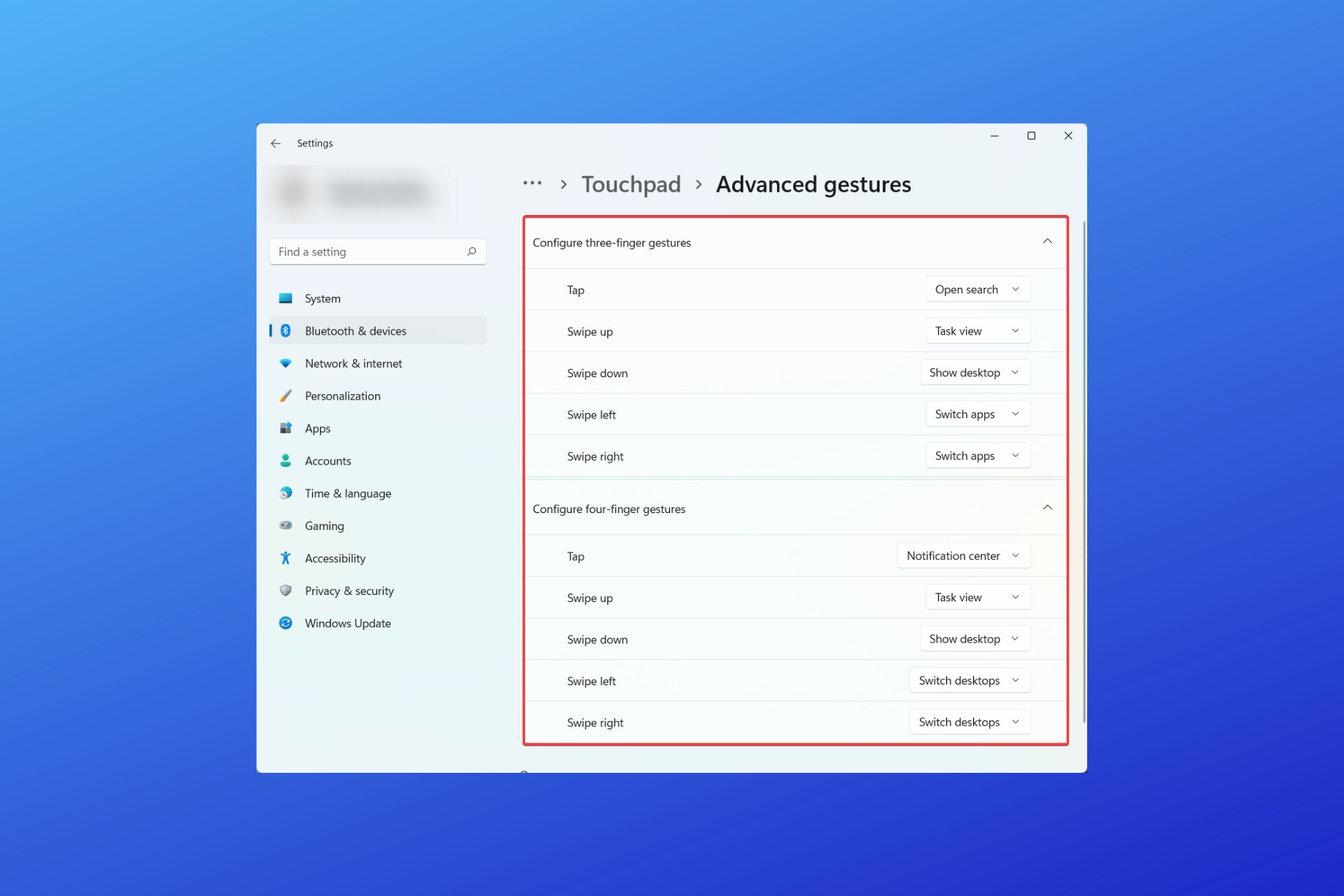The height and width of the screenshot is (896, 1344).
Task: Open Privacy & security settings
Action: coord(378,591)
